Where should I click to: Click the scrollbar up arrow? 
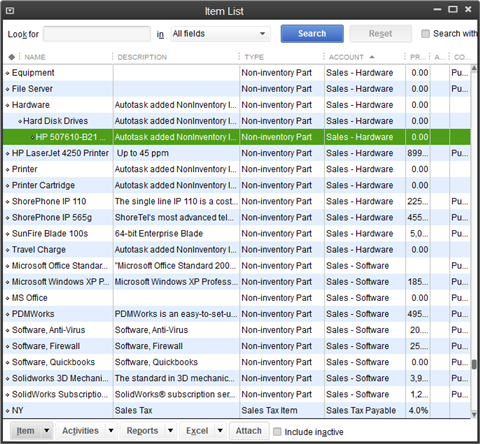pyautogui.click(x=474, y=68)
